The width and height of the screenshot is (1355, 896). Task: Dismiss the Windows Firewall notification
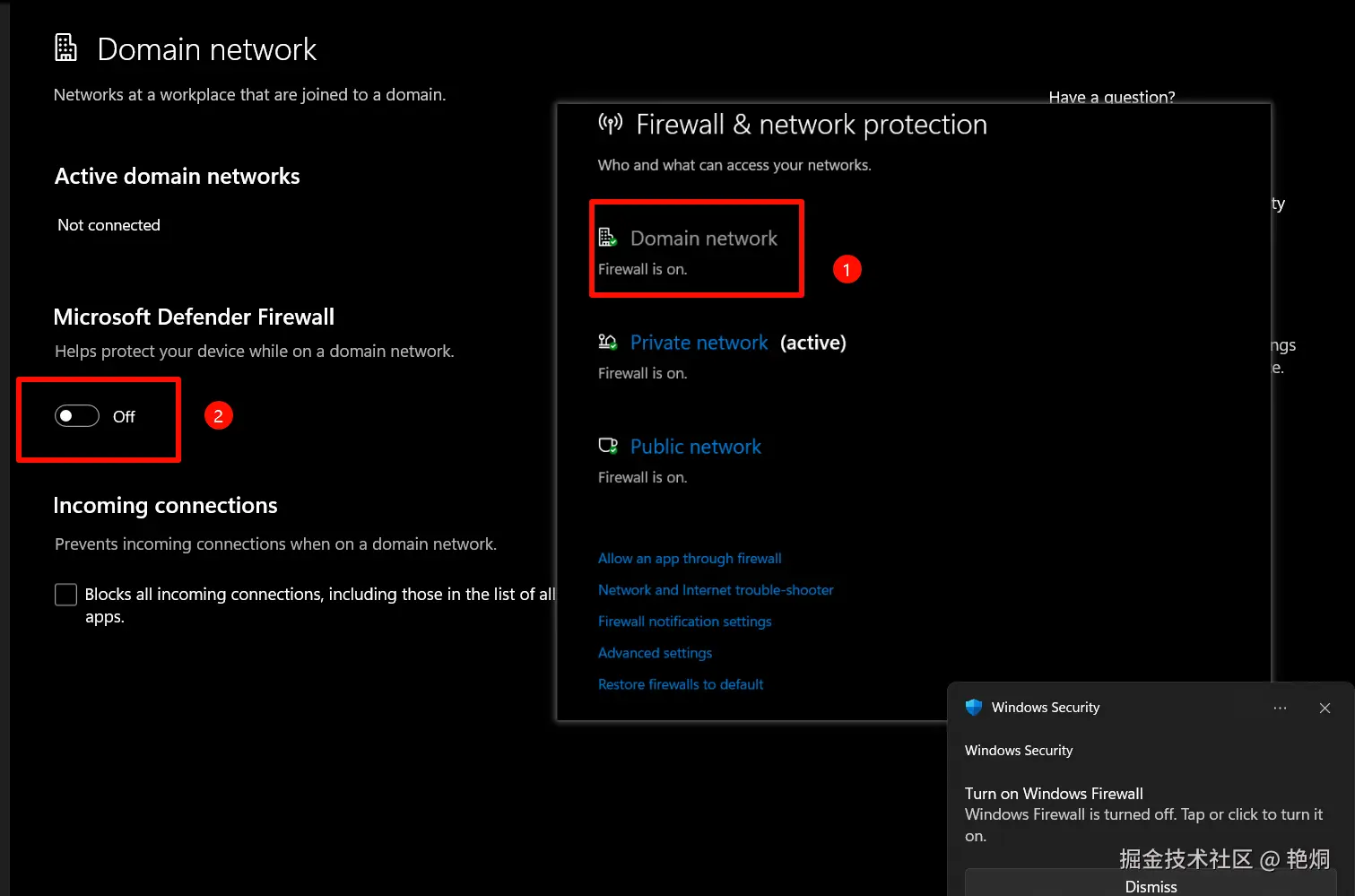[1151, 885]
